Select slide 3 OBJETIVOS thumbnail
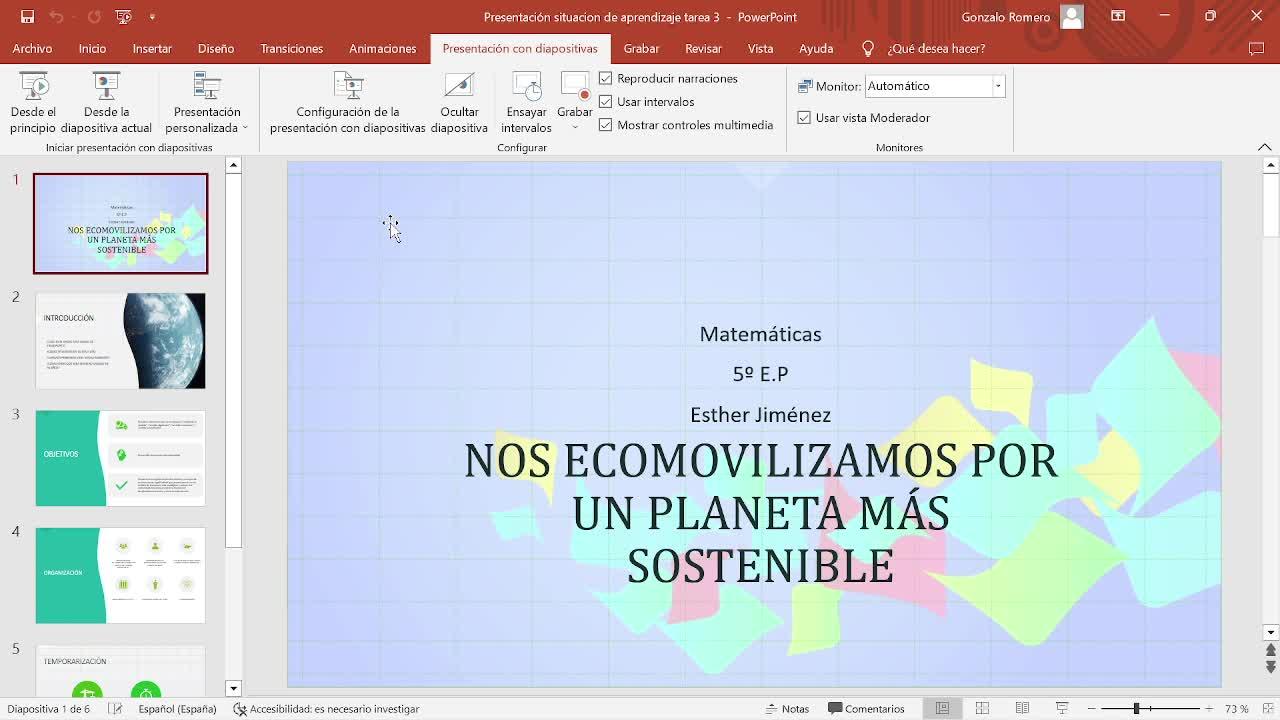This screenshot has height=720, width=1280. (x=120, y=458)
